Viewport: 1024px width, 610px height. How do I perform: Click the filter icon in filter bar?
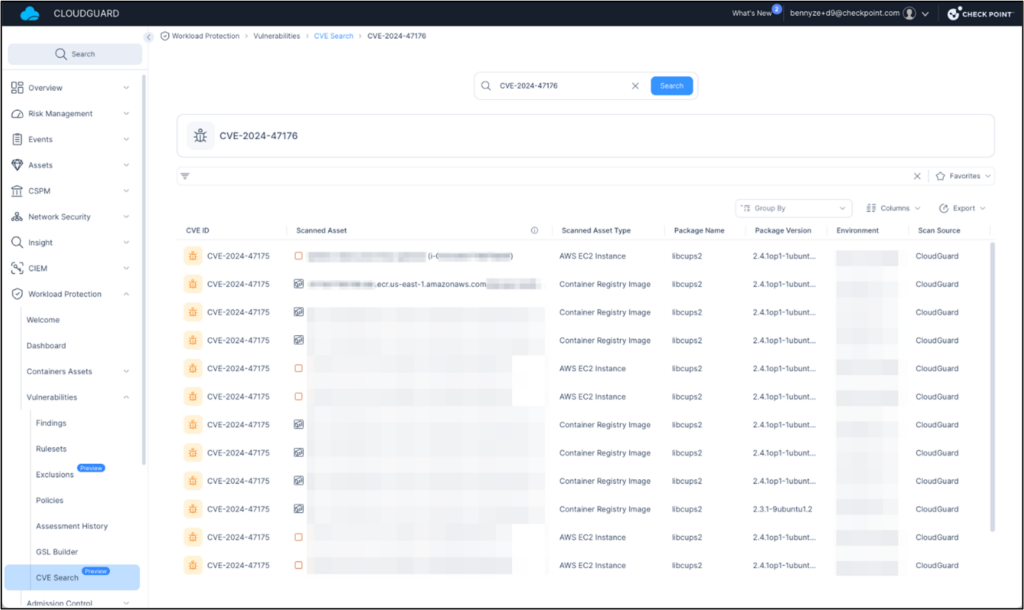pos(185,176)
